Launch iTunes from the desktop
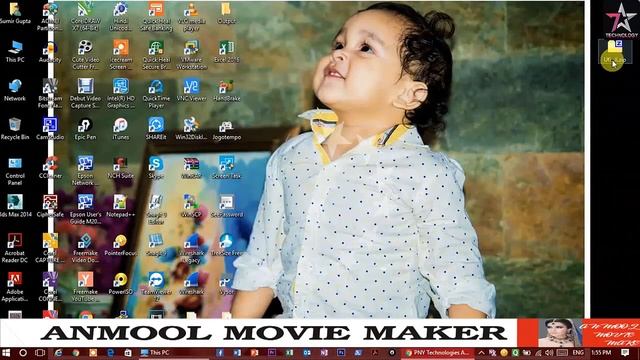 [x=120, y=129]
